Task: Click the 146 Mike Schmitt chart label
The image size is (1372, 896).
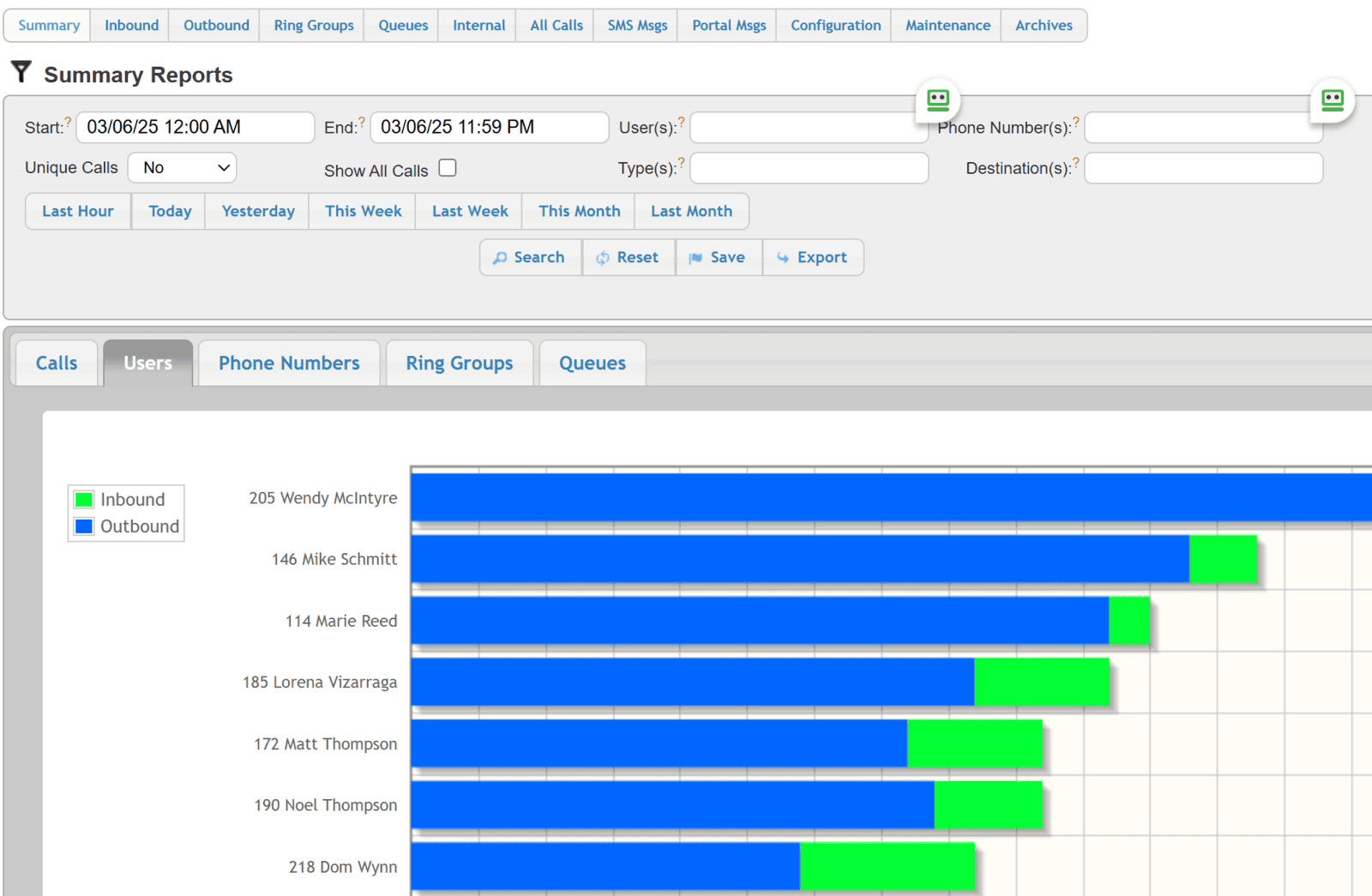Action: coord(334,559)
